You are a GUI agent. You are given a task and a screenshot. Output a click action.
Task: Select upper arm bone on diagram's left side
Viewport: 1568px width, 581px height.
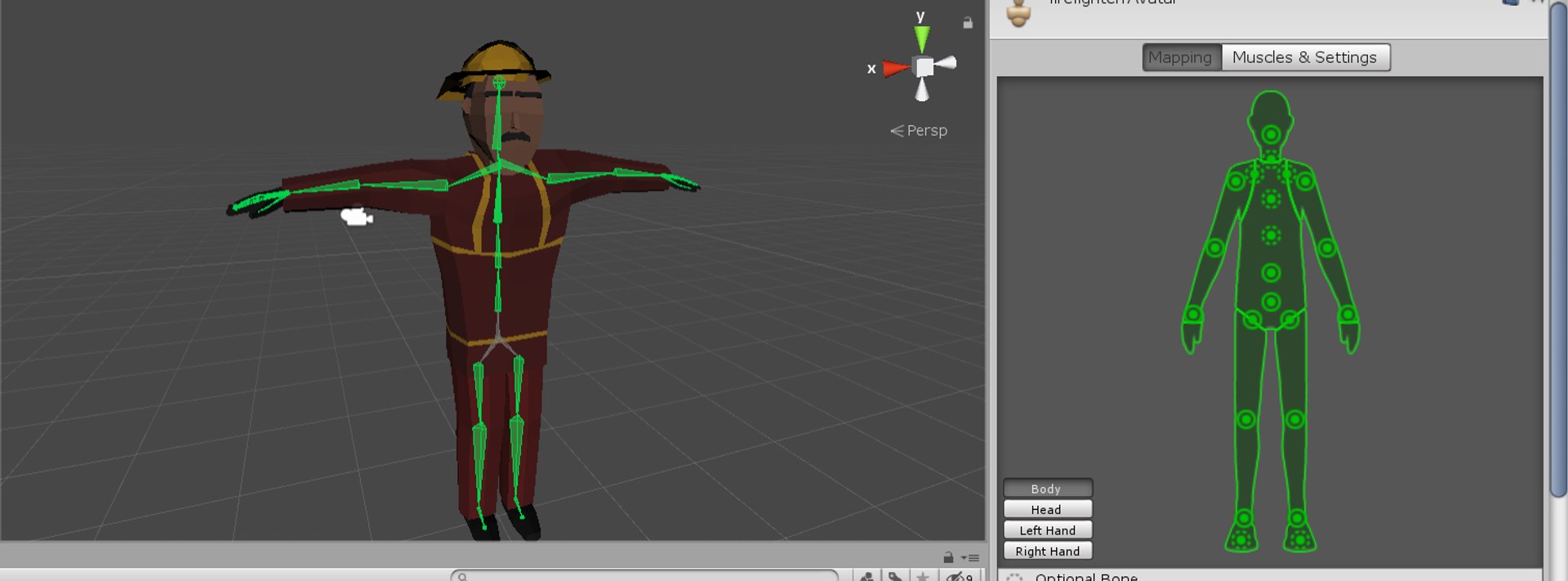click(1236, 181)
